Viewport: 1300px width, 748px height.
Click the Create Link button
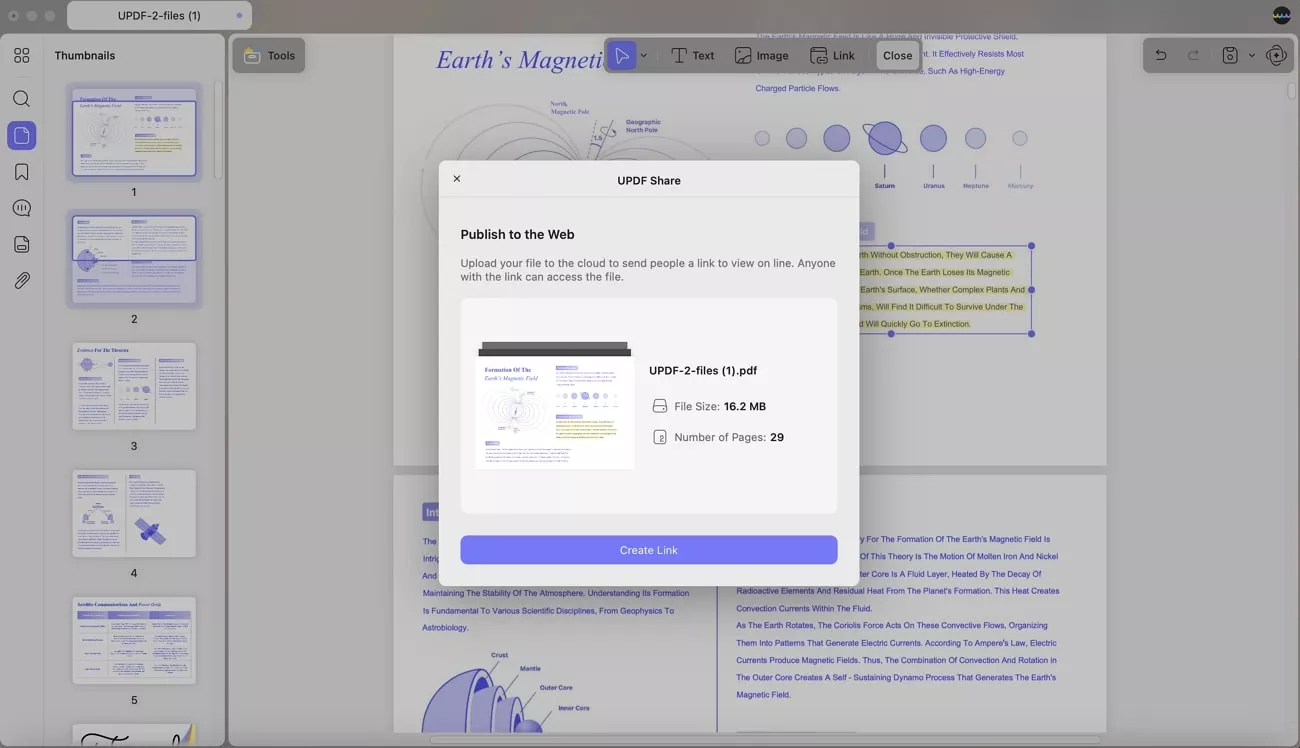pyautogui.click(x=648, y=549)
